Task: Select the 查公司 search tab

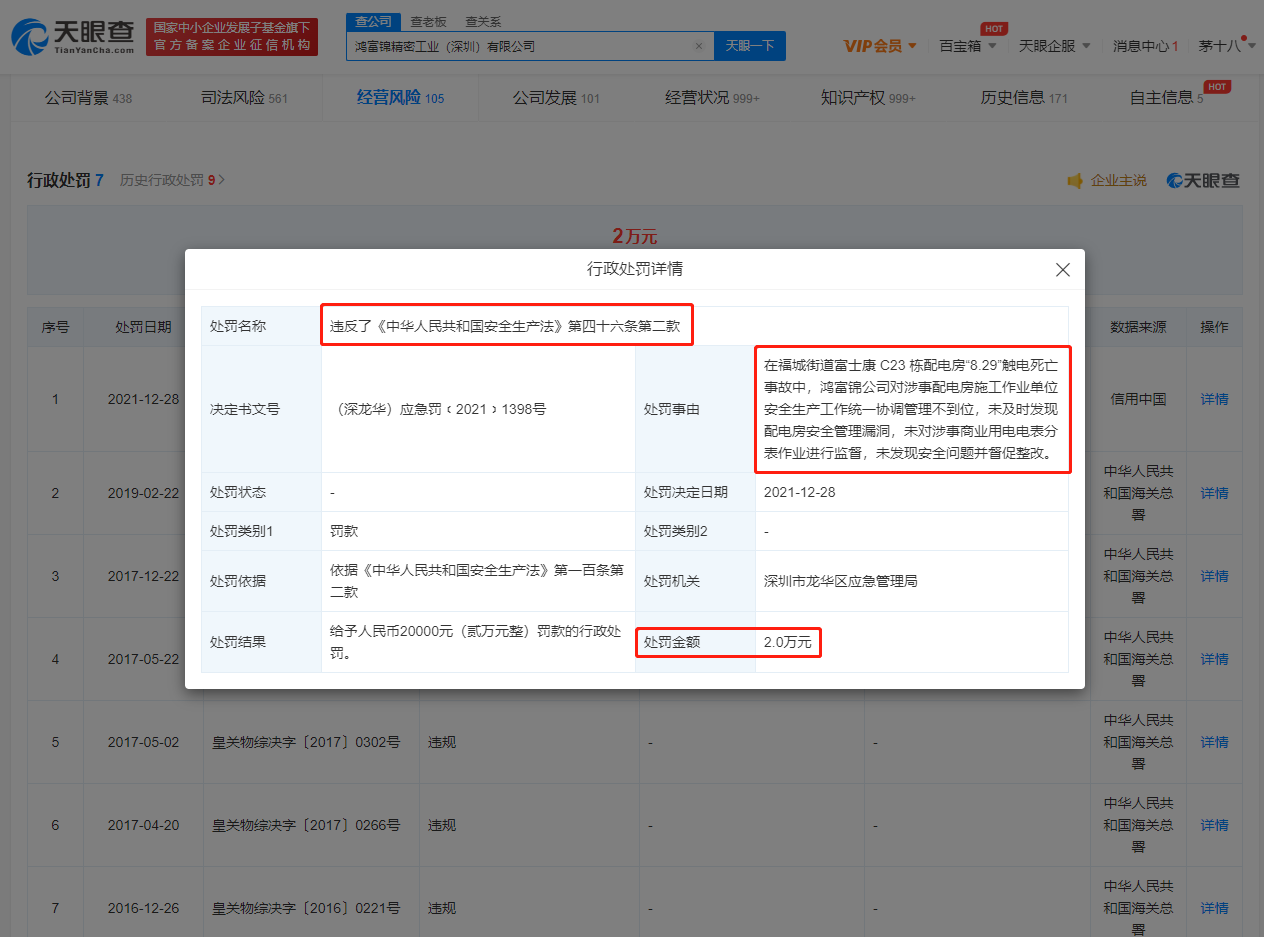Action: click(374, 21)
